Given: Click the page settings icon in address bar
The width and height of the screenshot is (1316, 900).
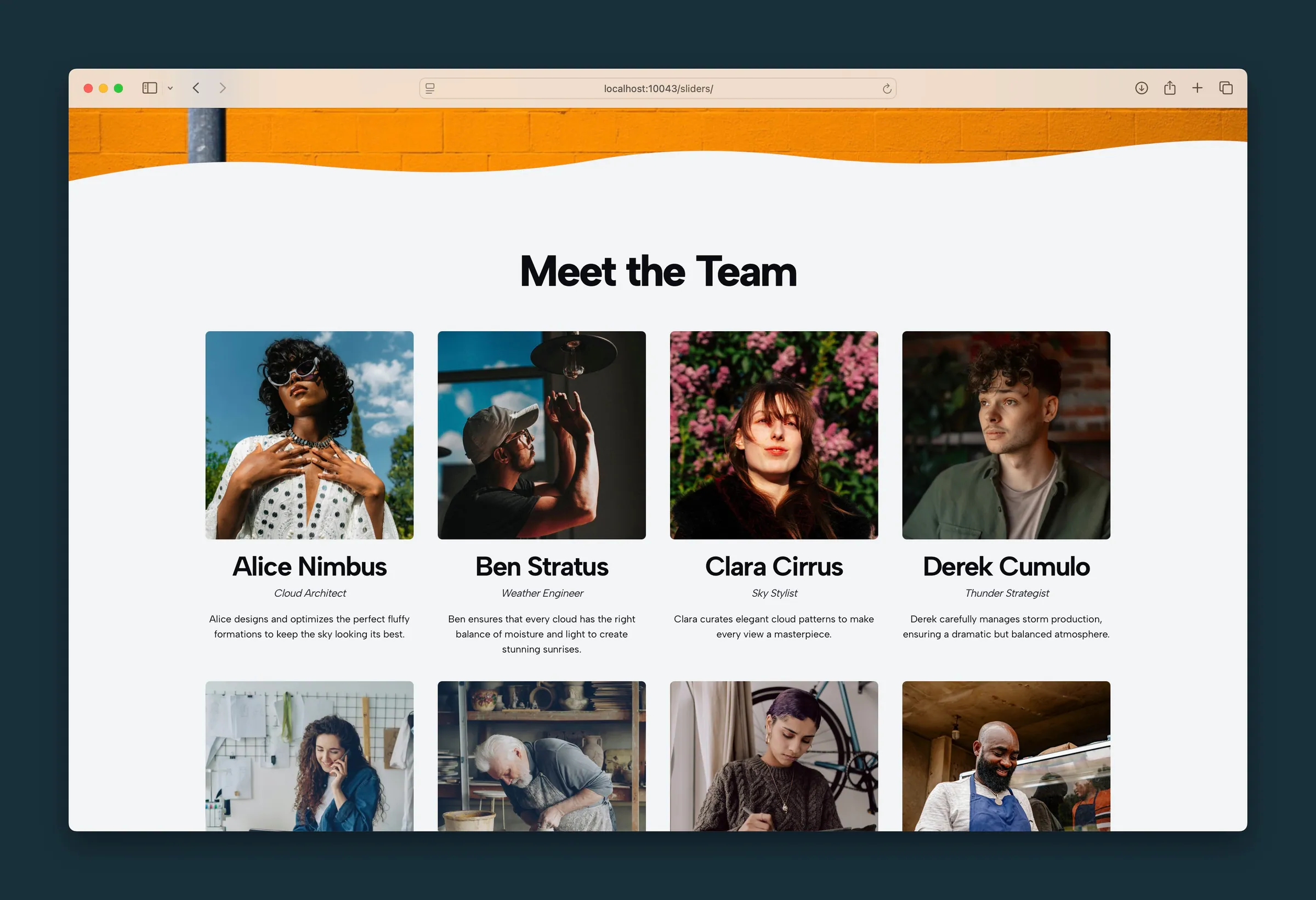Looking at the screenshot, I should tap(430, 88).
